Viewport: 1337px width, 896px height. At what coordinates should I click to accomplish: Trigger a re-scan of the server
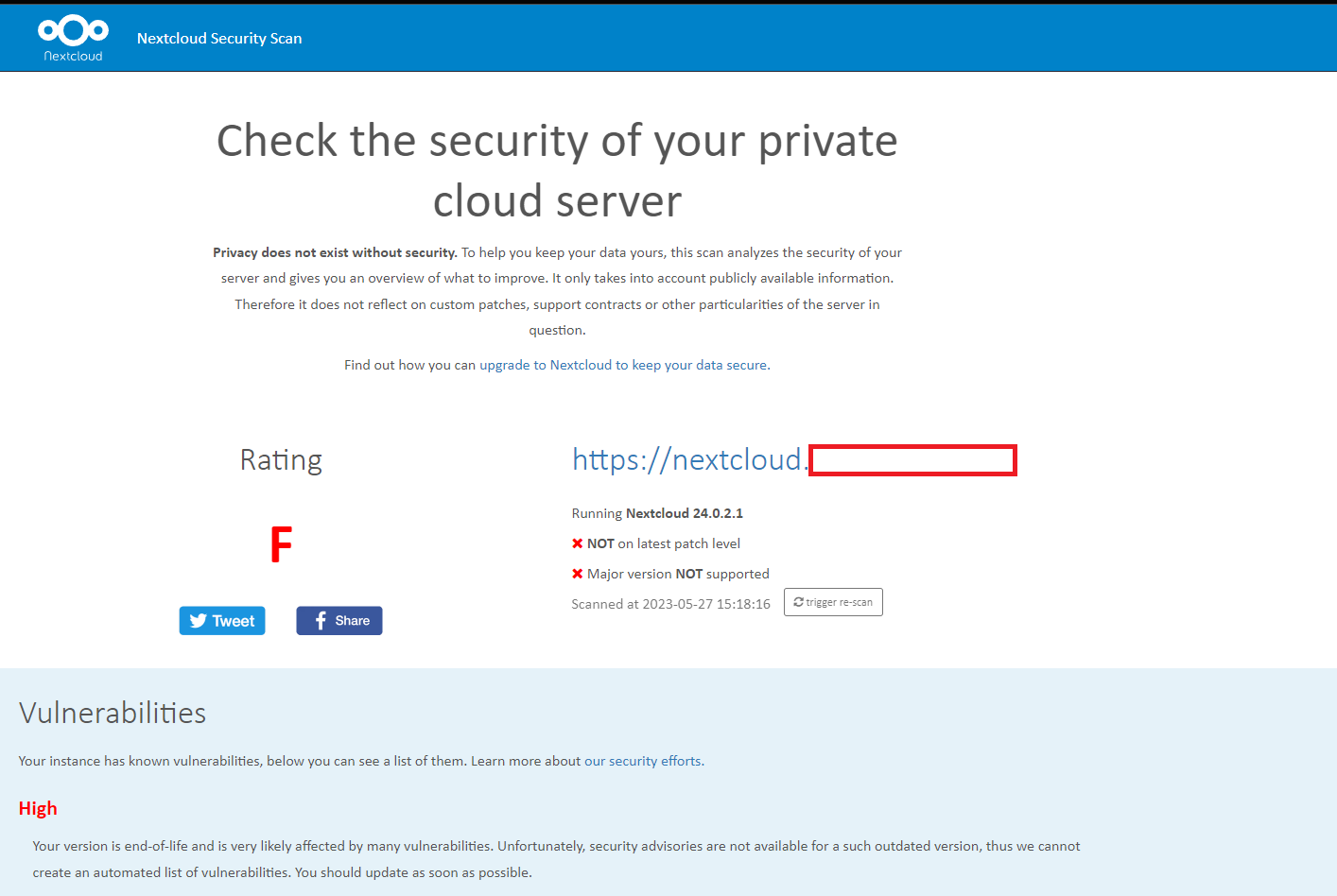(x=833, y=602)
